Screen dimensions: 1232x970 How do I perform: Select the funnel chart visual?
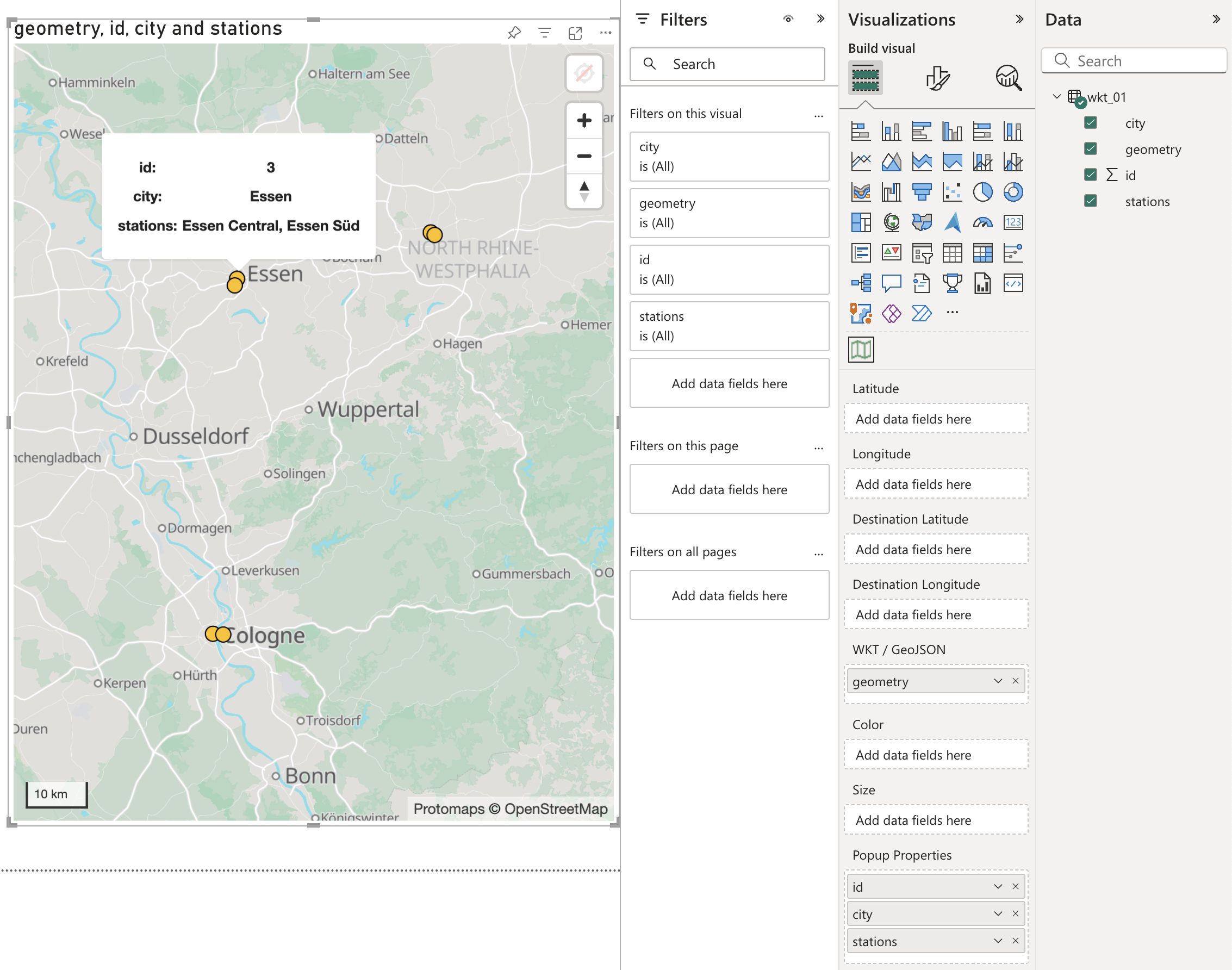click(x=922, y=192)
